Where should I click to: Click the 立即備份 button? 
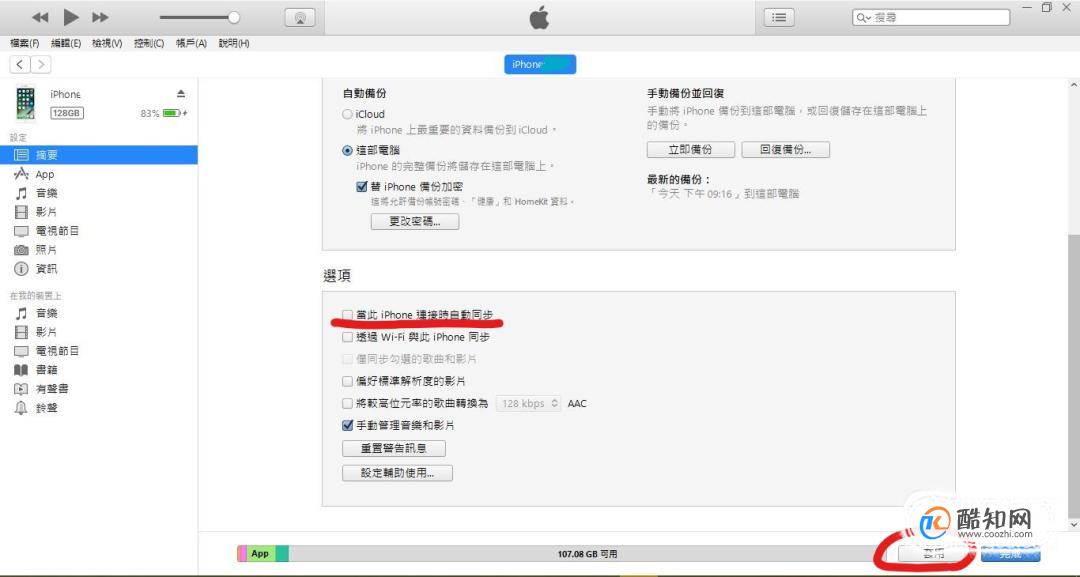click(x=691, y=149)
